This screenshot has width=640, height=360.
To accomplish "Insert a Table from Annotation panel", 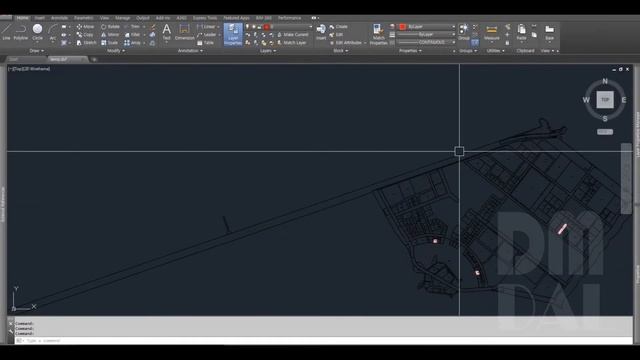I will tap(205, 42).
